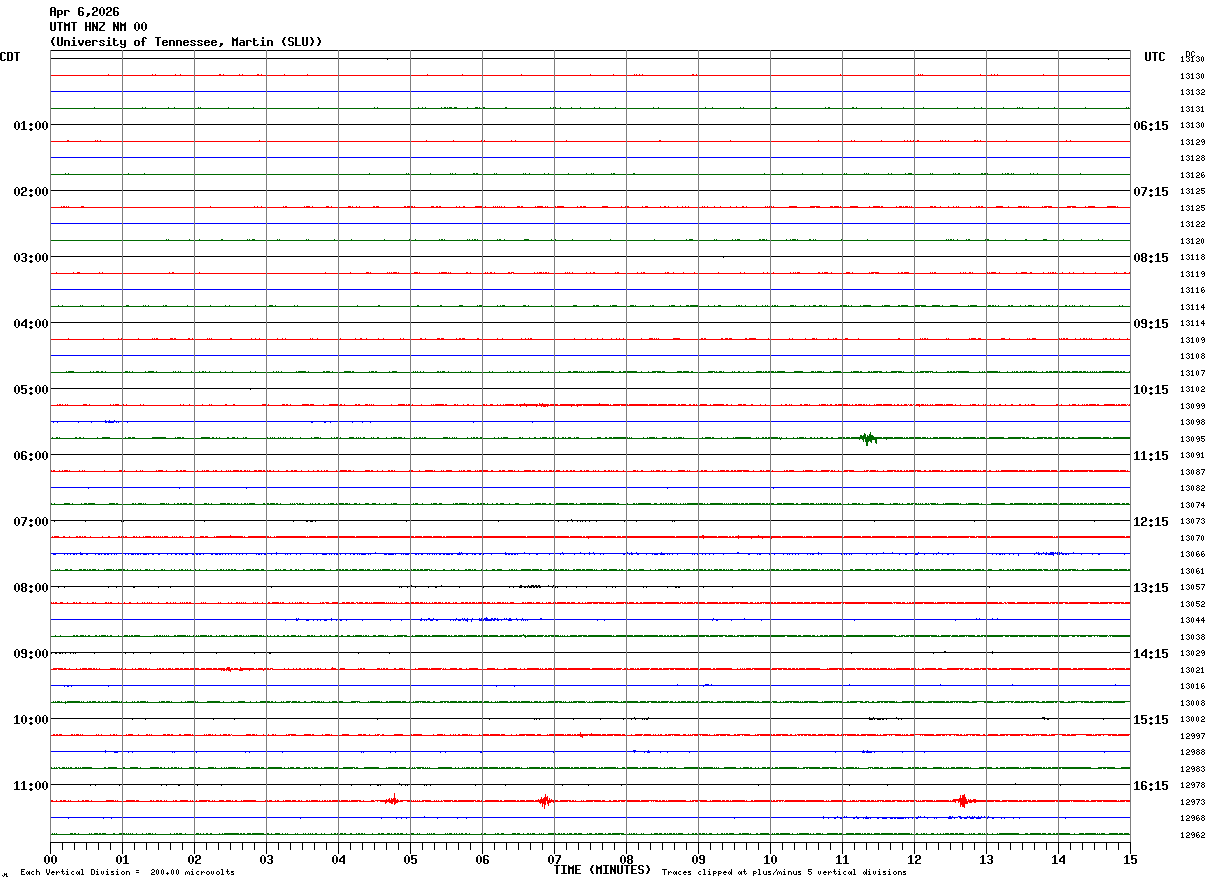Click the University of Tennessee, Martin (SLU) label
The width and height of the screenshot is (1210, 886).
pos(186,42)
